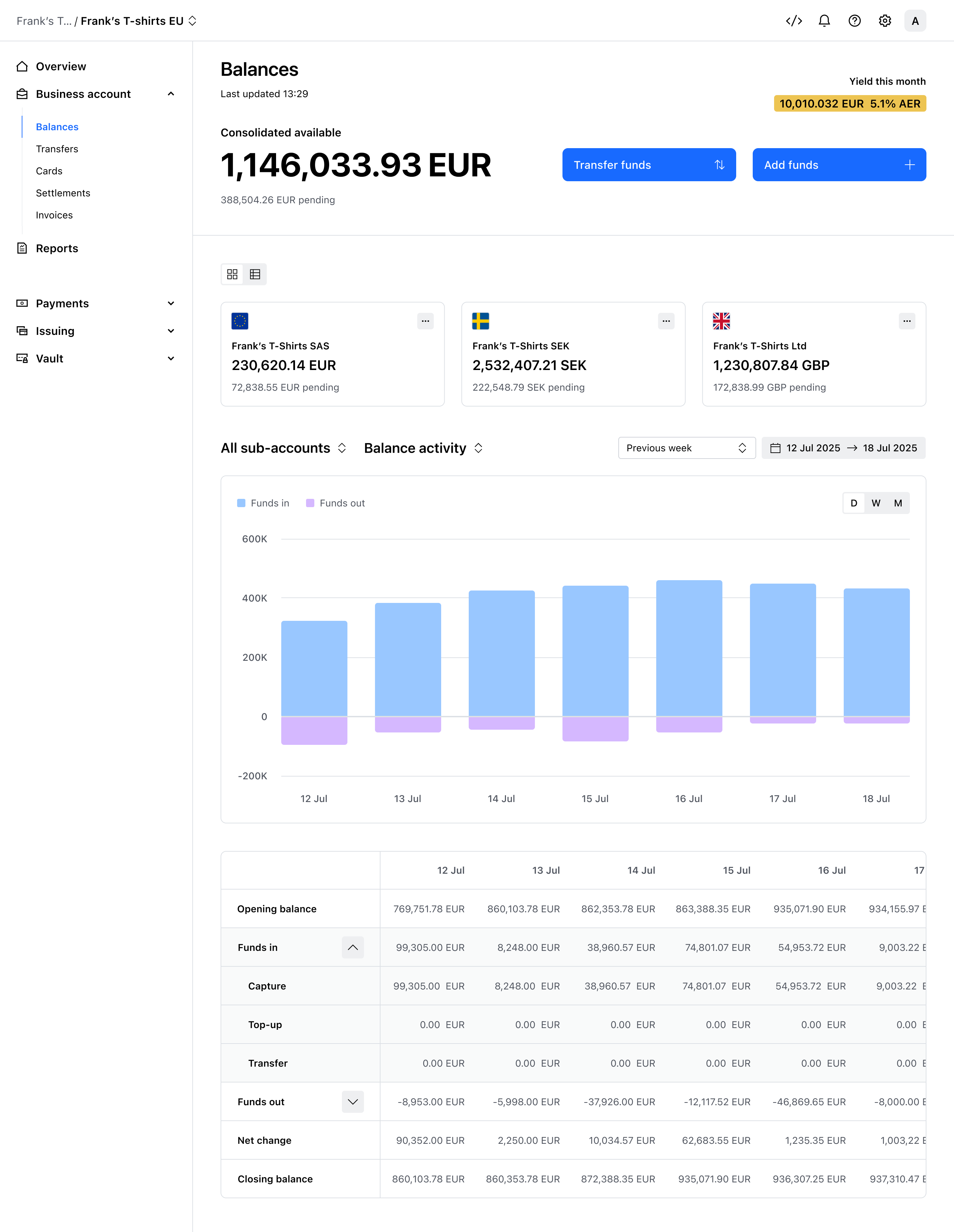The width and height of the screenshot is (954, 1232).
Task: Switch to grid card view
Action: (232, 274)
